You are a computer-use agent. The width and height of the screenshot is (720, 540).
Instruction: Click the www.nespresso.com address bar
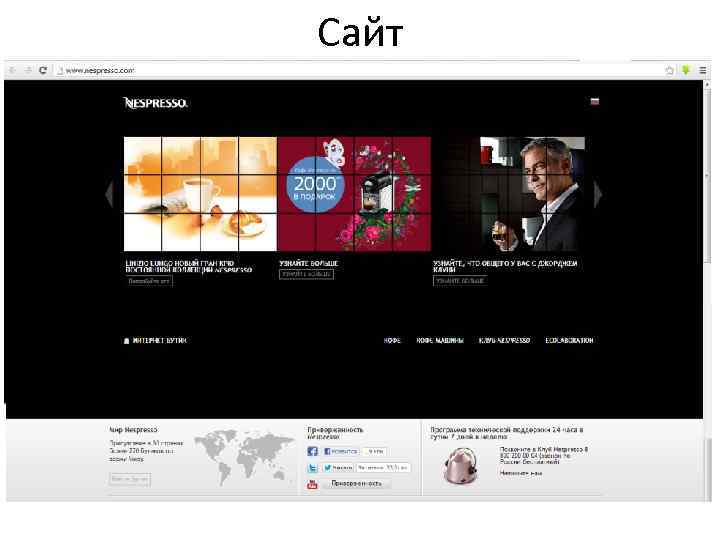pyautogui.click(x=356, y=70)
